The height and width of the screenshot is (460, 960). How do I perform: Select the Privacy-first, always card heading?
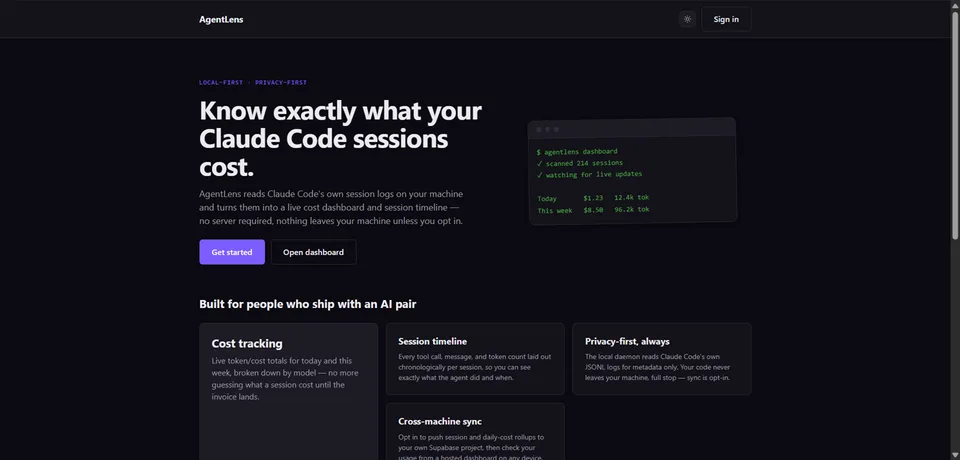pos(627,341)
